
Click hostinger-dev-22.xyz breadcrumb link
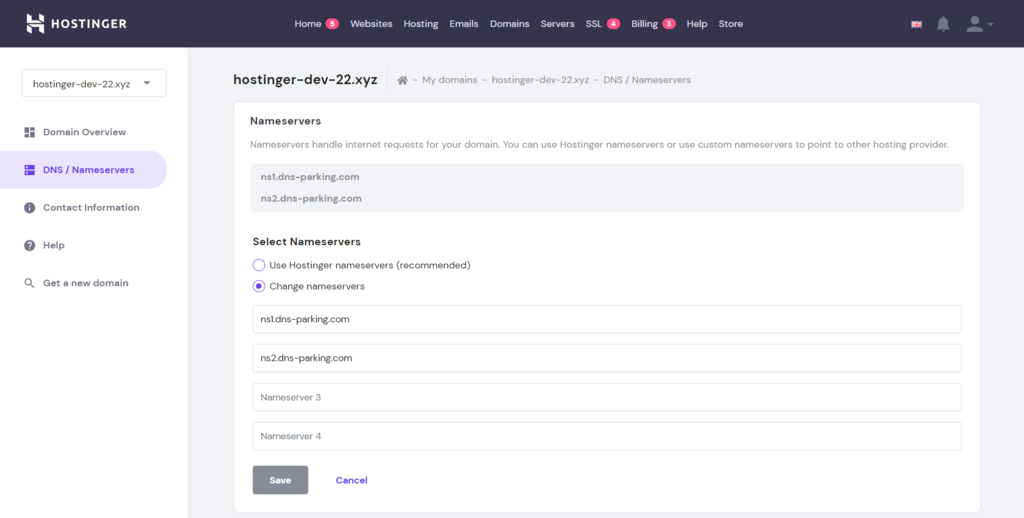coord(540,80)
